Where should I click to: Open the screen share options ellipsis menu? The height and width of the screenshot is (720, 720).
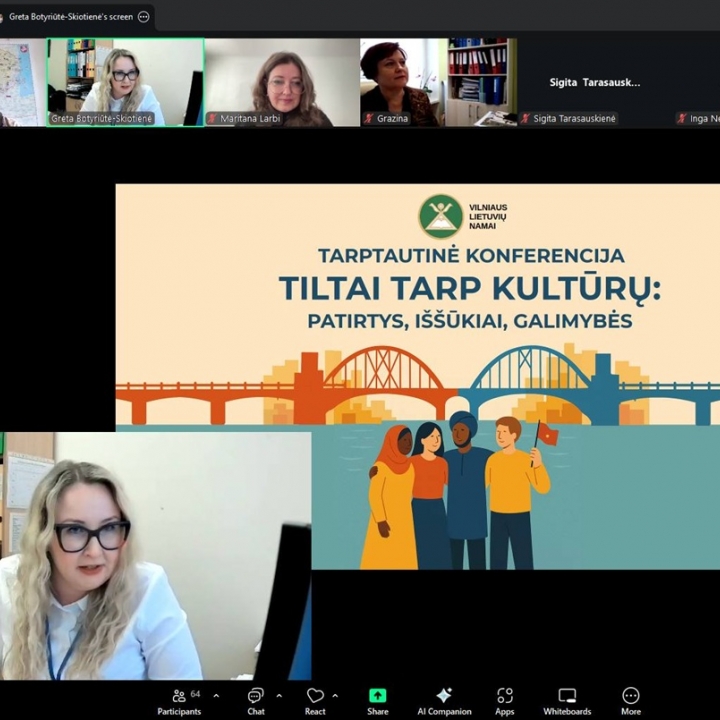[144, 17]
